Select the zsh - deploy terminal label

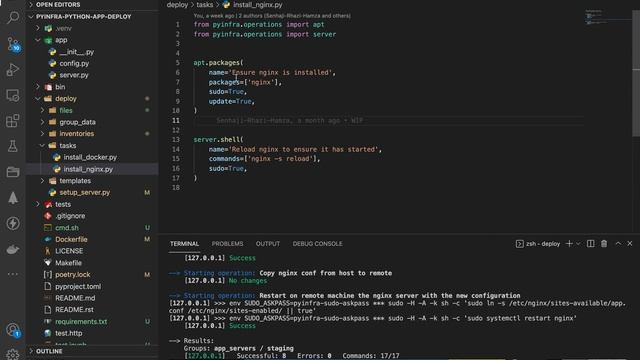click(538, 244)
